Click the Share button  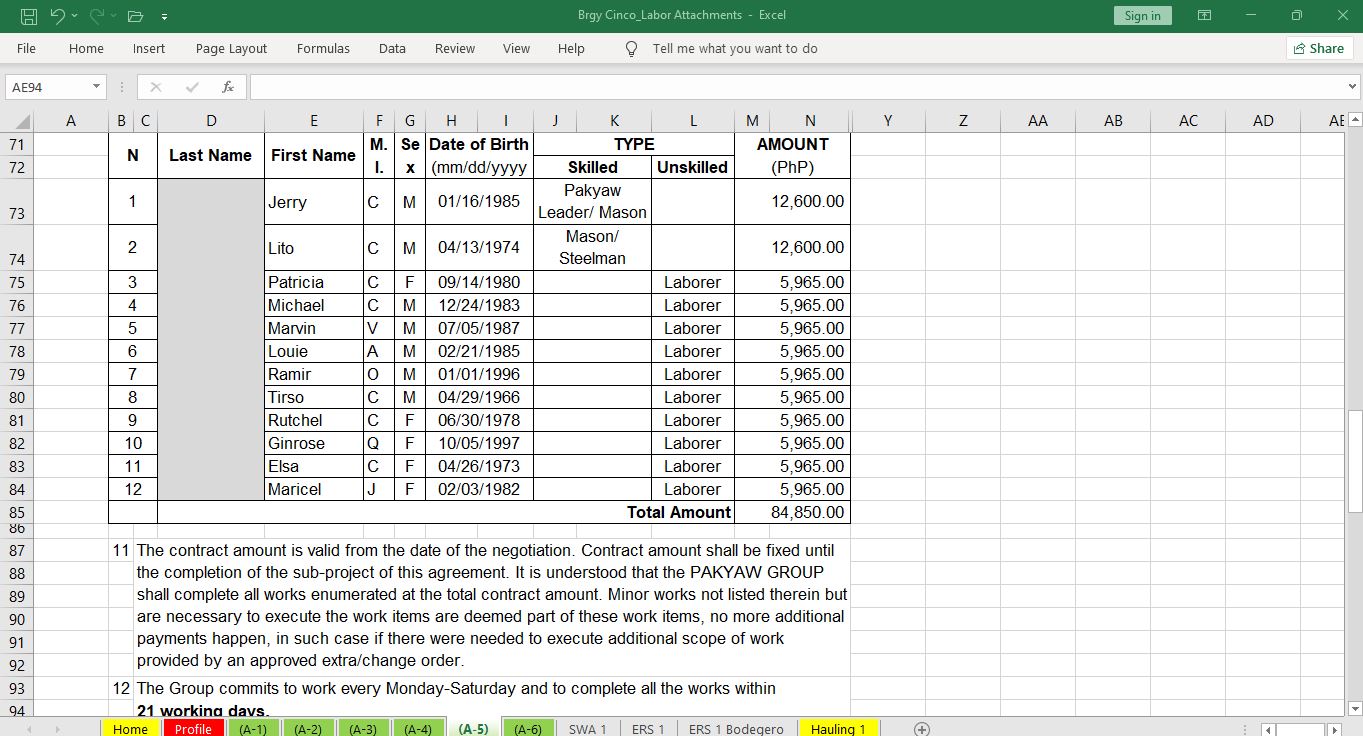pos(1319,48)
